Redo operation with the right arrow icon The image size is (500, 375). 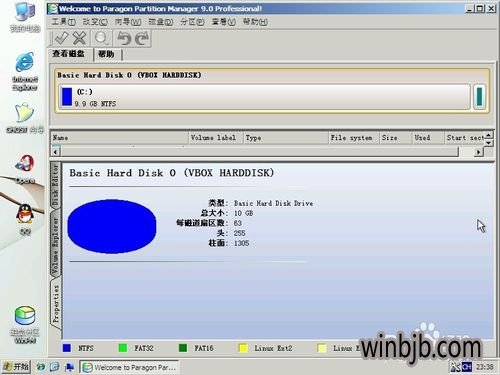(142, 38)
